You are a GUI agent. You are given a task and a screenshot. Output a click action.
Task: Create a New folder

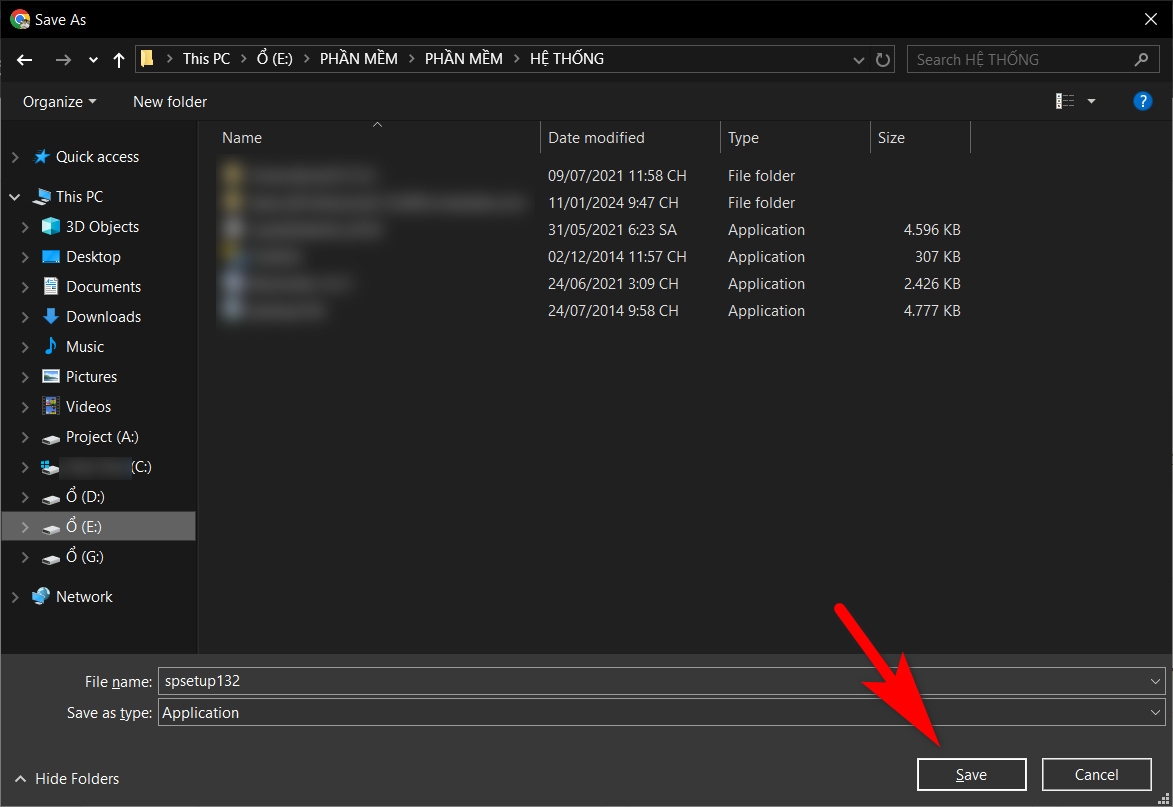(170, 102)
